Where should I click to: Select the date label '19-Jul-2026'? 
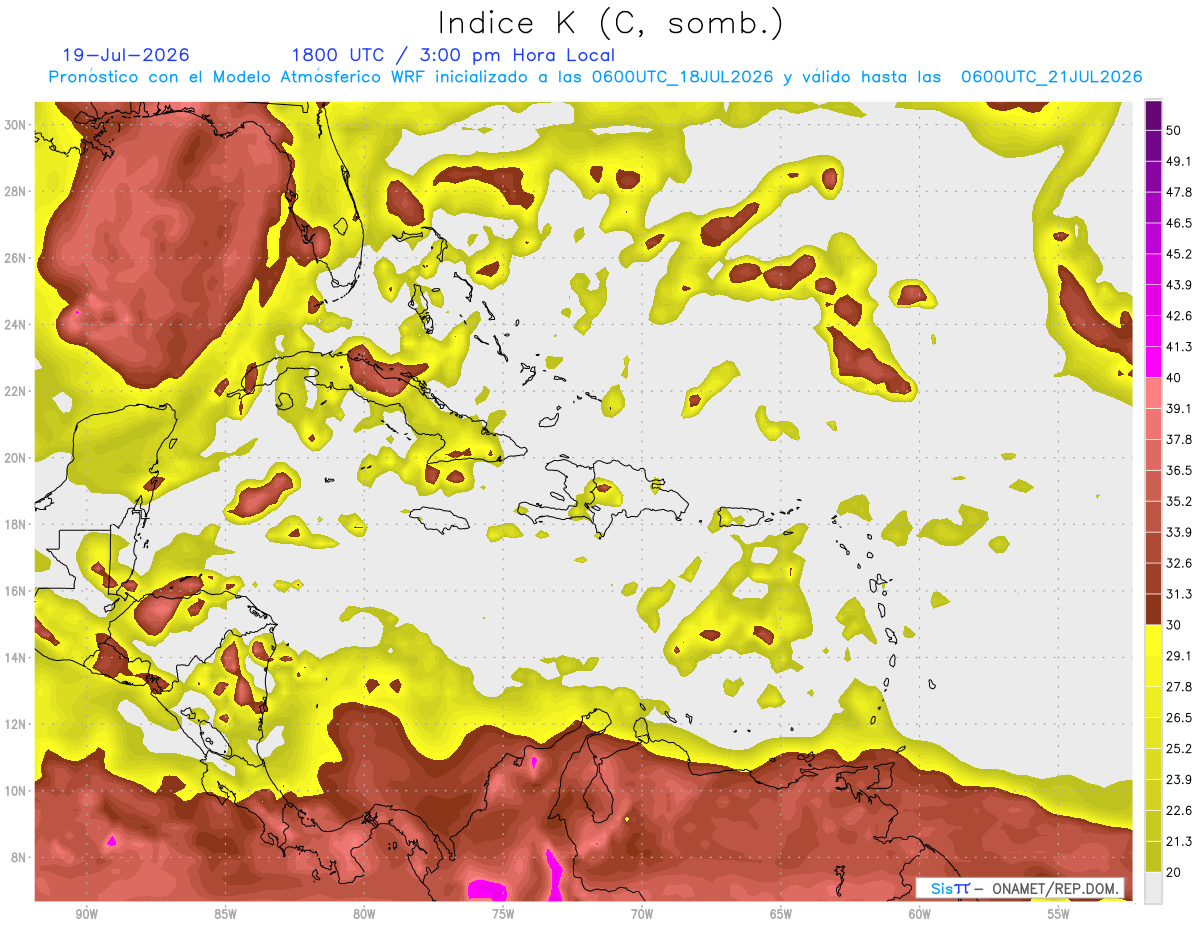tap(125, 55)
